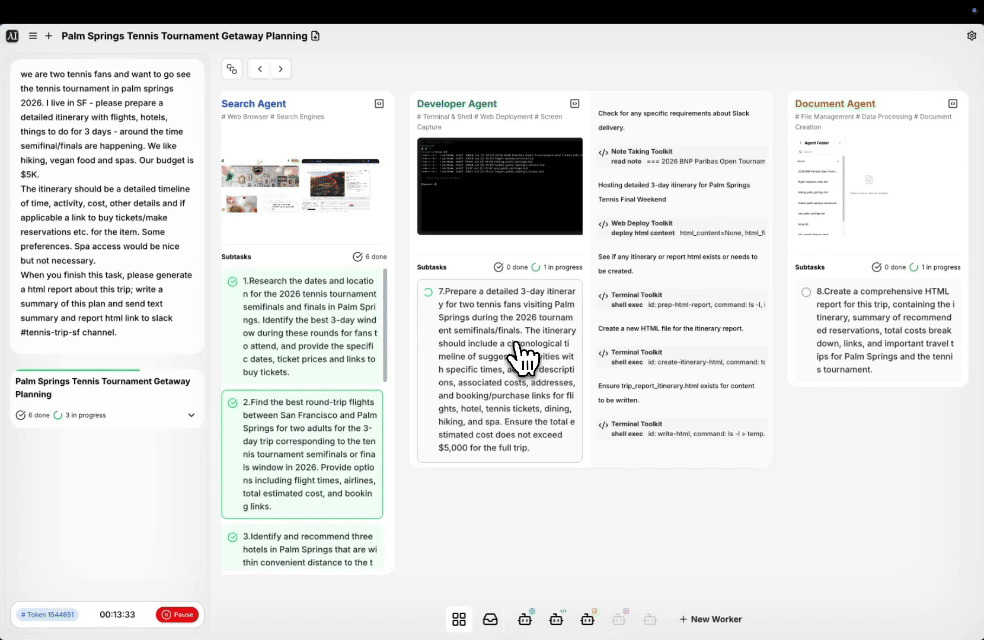The image size is (984, 640).
Task: Click code icon beside Web Deploy Toolkit
Action: click(603, 224)
